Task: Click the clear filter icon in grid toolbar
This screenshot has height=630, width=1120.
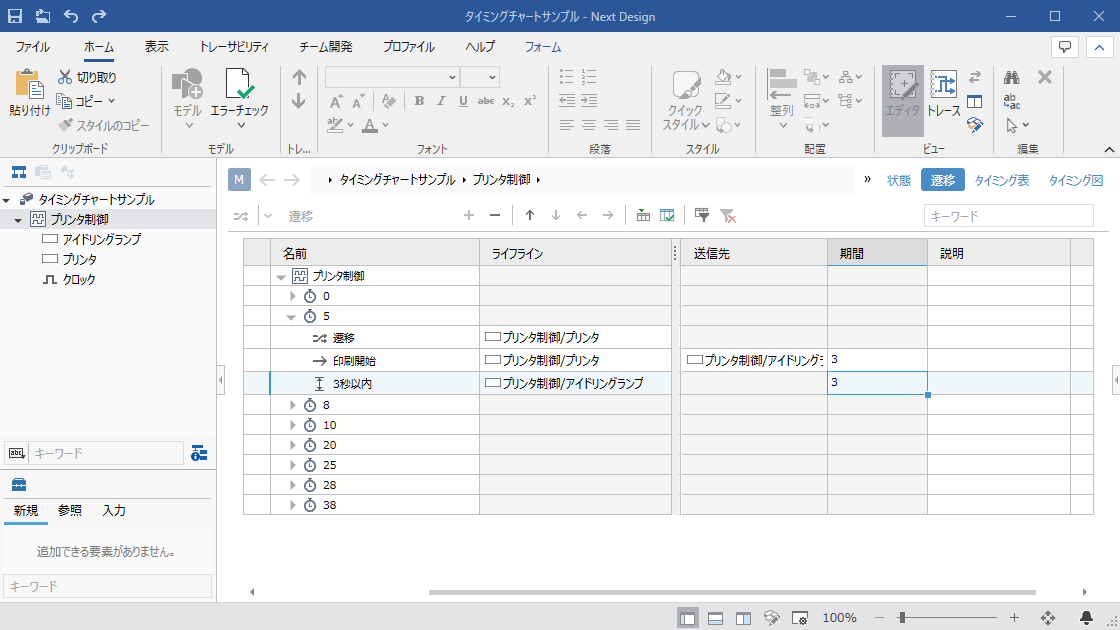Action: (x=728, y=215)
